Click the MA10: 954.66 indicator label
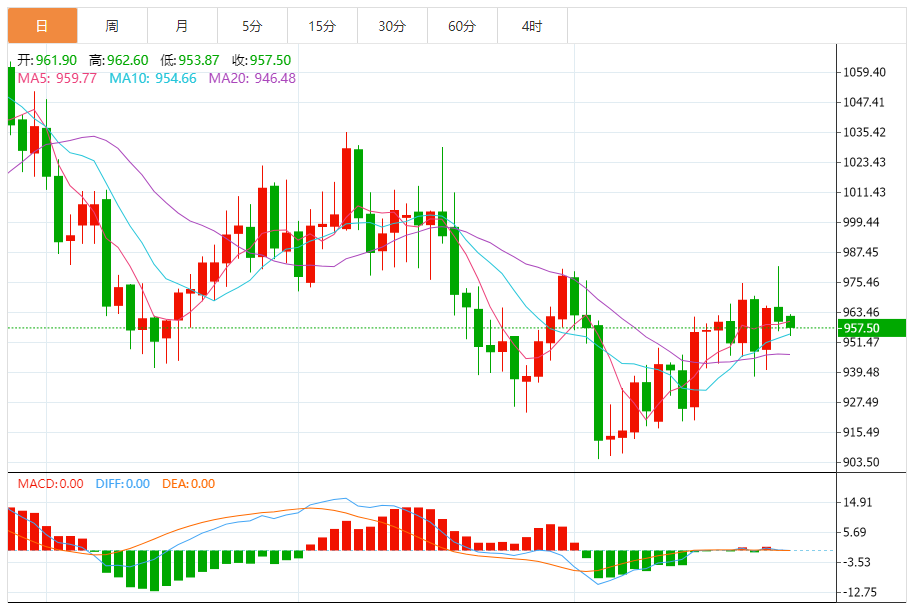912x603 pixels. click(153, 78)
